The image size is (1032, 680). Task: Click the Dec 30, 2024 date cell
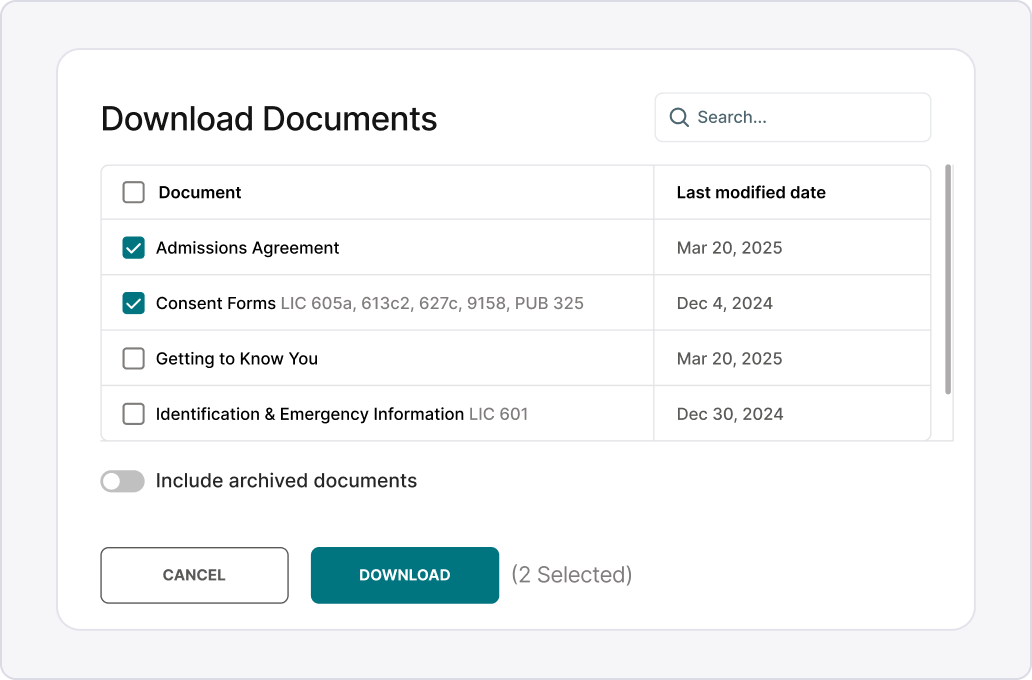[x=730, y=414]
